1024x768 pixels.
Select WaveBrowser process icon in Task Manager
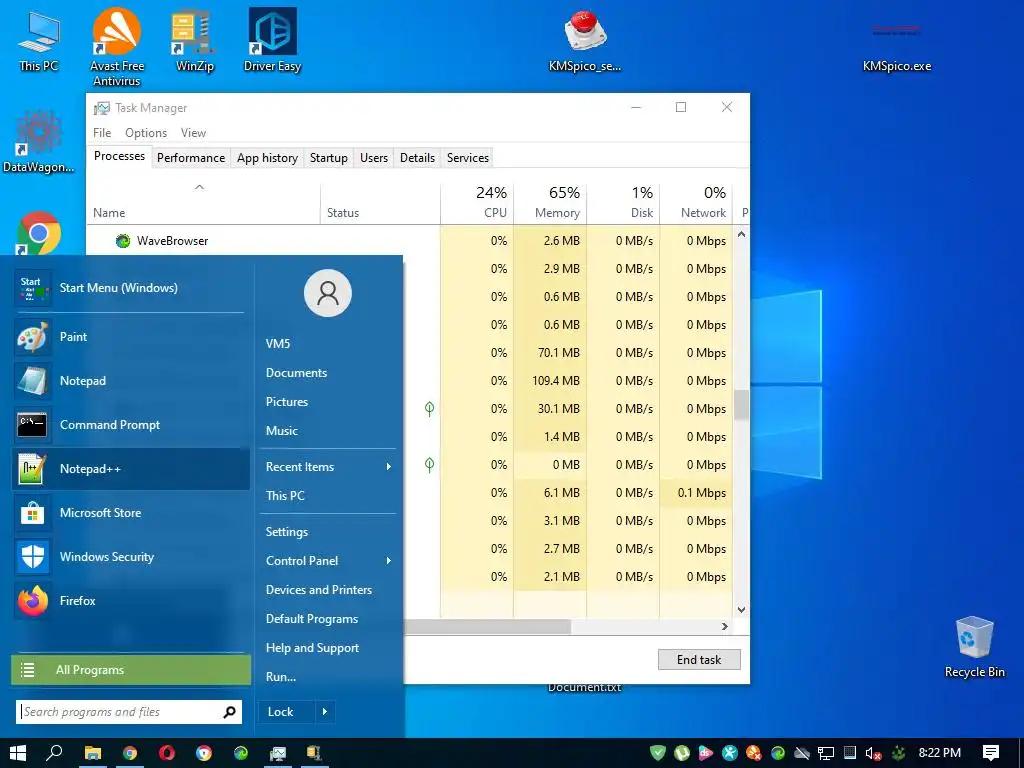(x=123, y=241)
